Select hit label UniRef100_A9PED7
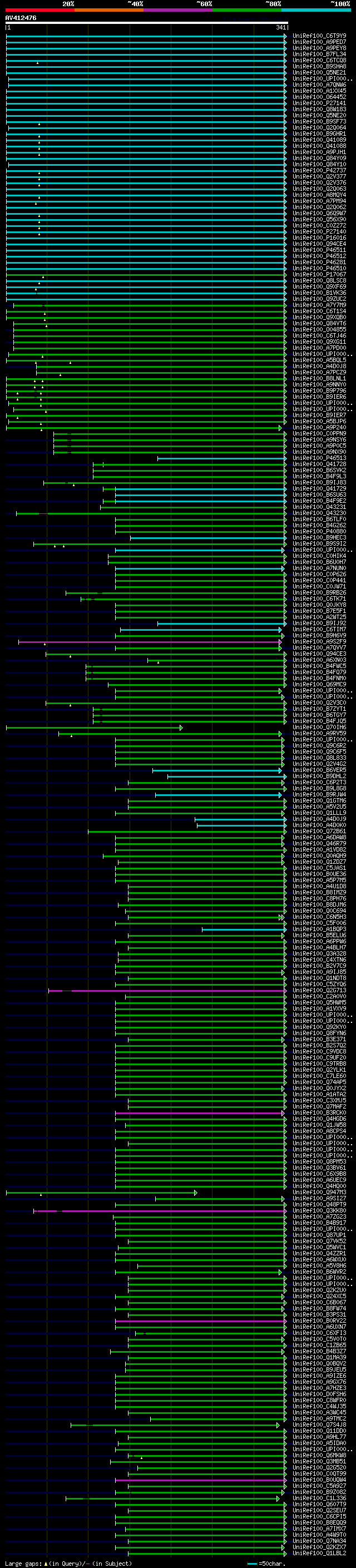 tap(319, 42)
